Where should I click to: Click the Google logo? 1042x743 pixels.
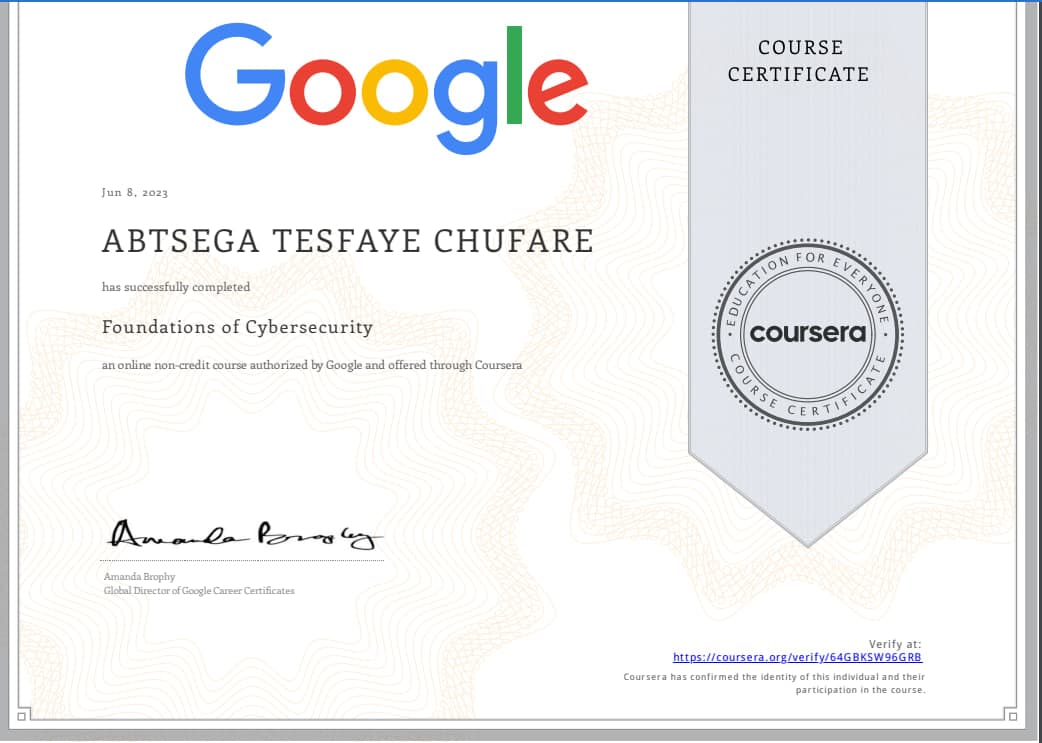(386, 89)
